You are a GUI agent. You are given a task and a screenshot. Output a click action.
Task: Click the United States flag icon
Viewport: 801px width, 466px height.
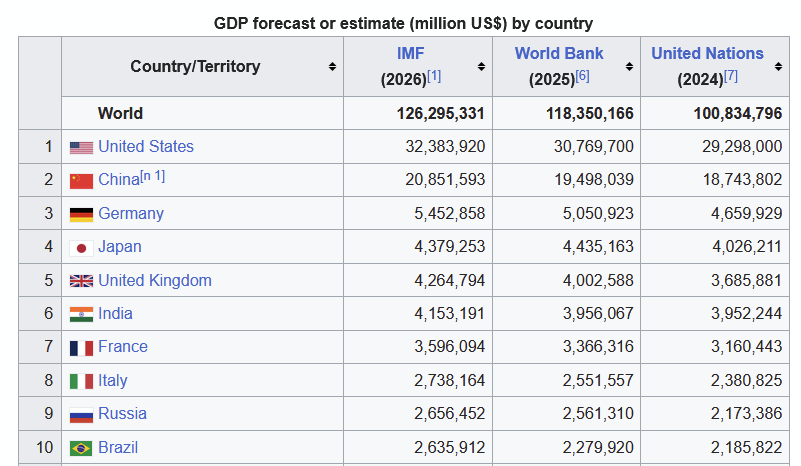click(81, 148)
